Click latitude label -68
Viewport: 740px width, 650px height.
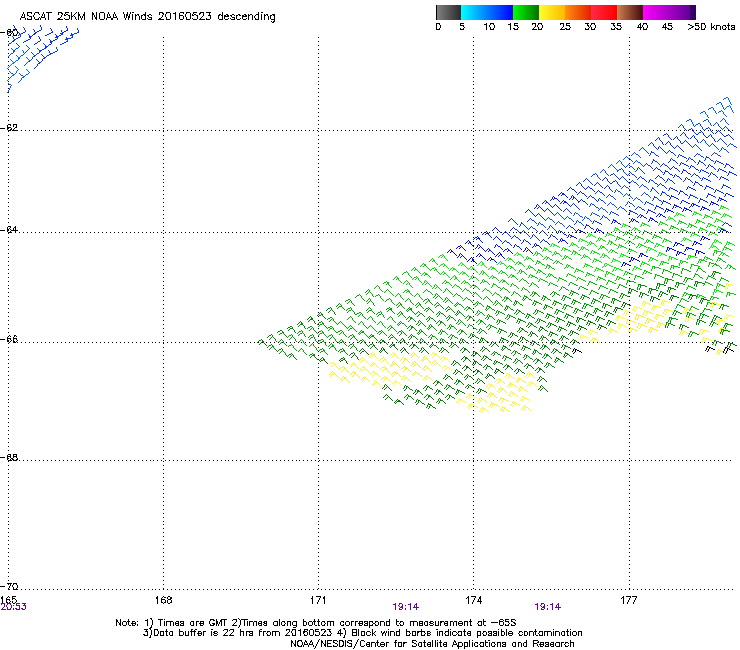[9, 458]
